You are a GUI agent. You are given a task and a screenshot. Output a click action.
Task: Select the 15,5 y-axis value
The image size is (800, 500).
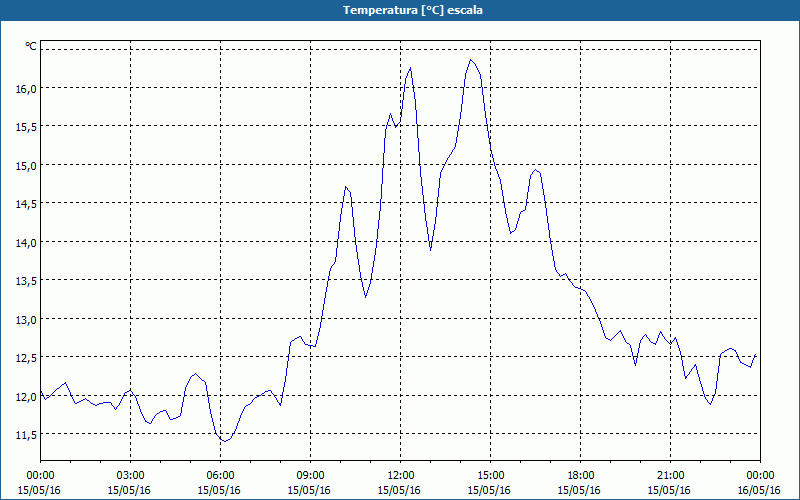(x=26, y=128)
